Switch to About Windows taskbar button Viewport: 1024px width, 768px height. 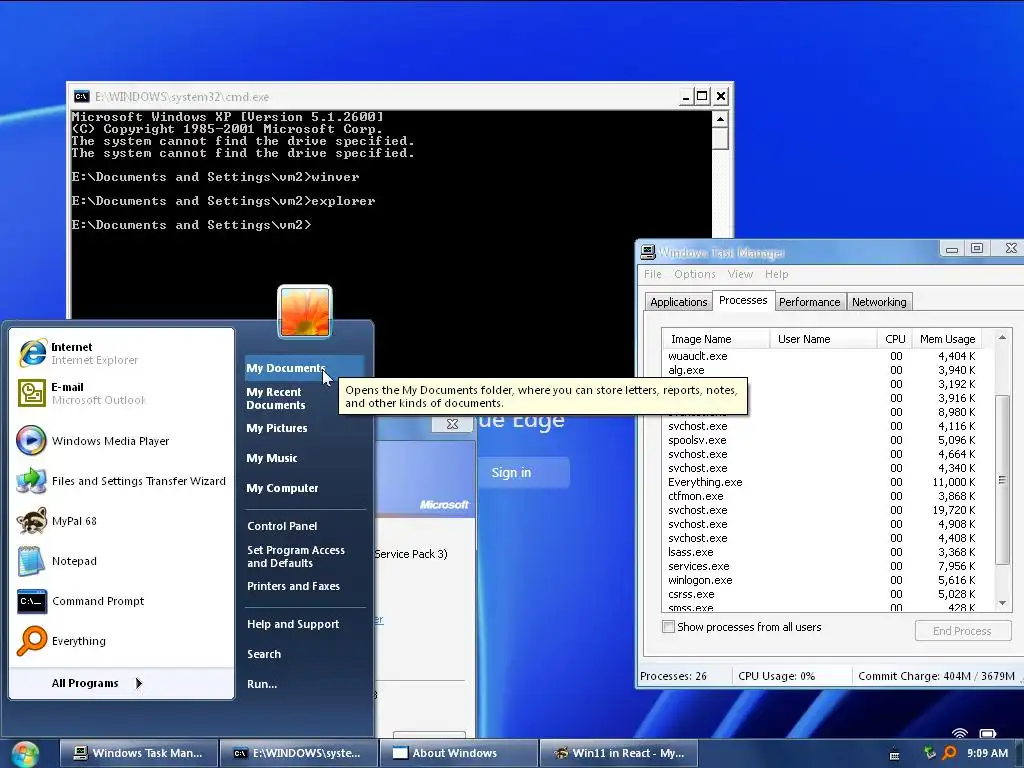click(458, 753)
